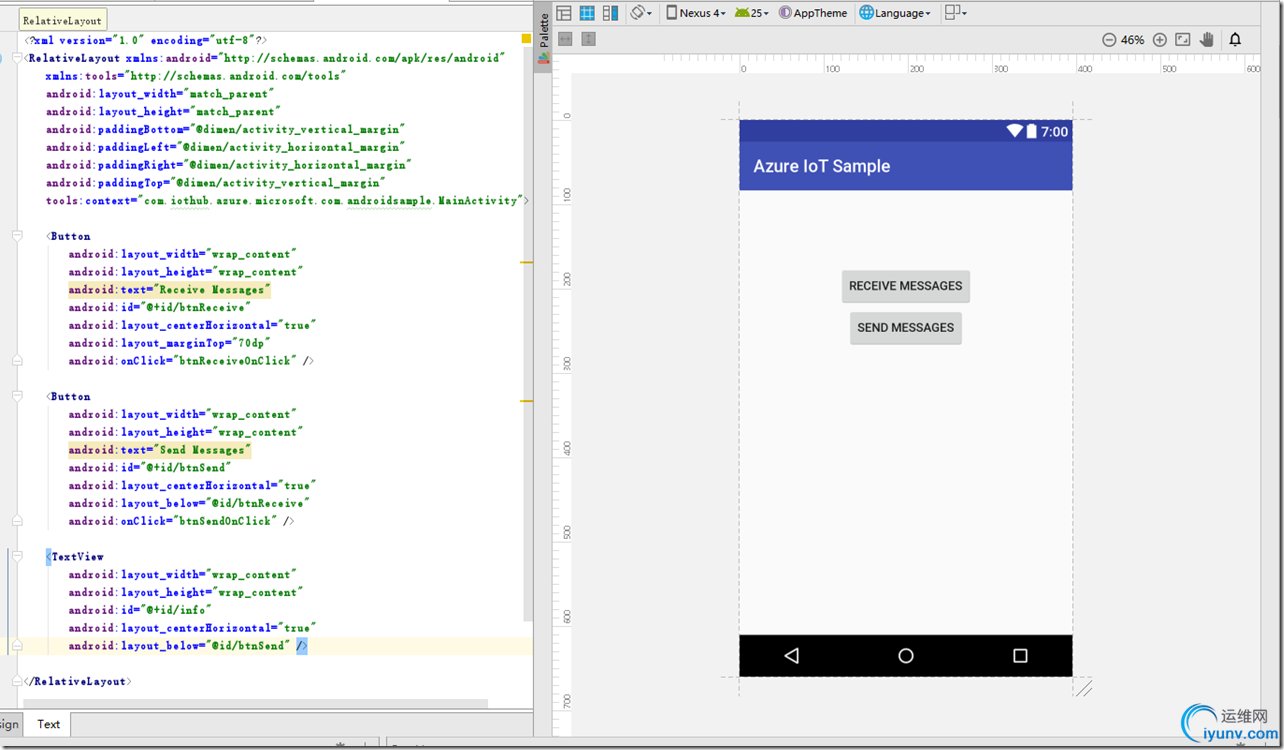Collapse the first Button tag fold marker
Viewport: 1284px width, 750px height.
[x=17, y=236]
